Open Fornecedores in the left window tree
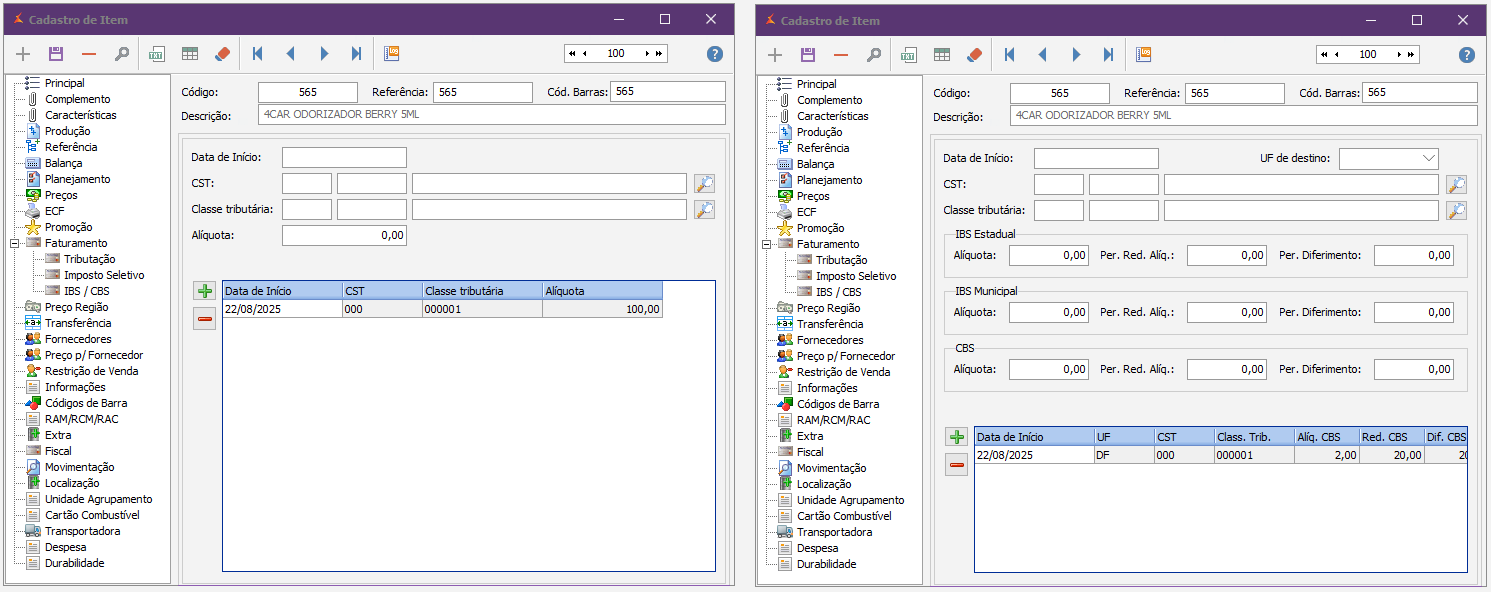Image resolution: width=1492 pixels, height=592 pixels. [x=78, y=339]
